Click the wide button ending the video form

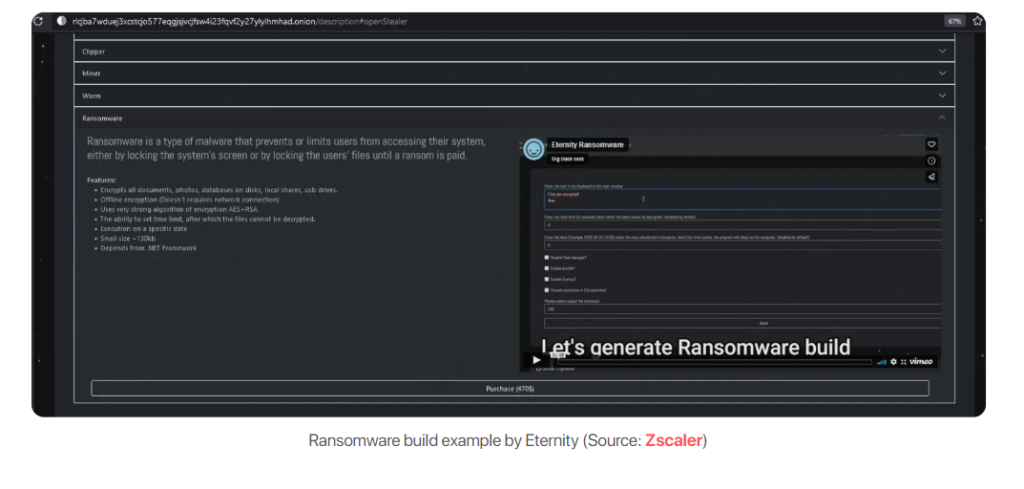743,323
